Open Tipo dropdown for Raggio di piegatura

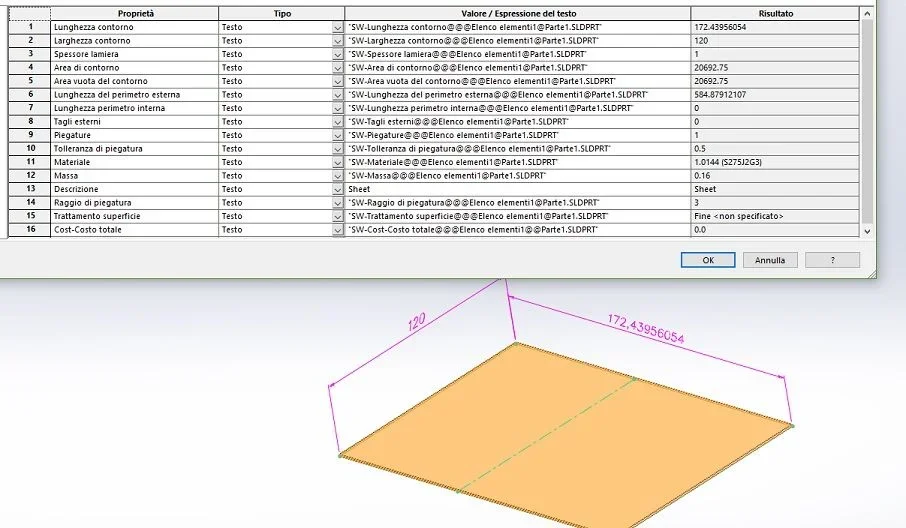point(338,203)
